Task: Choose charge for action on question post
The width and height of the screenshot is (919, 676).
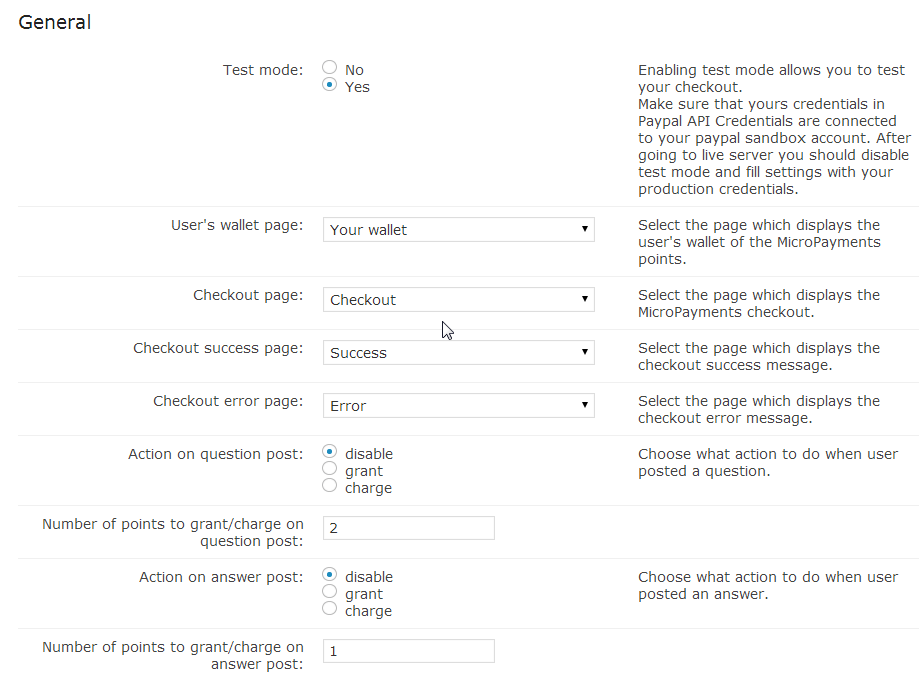Action: 330,487
